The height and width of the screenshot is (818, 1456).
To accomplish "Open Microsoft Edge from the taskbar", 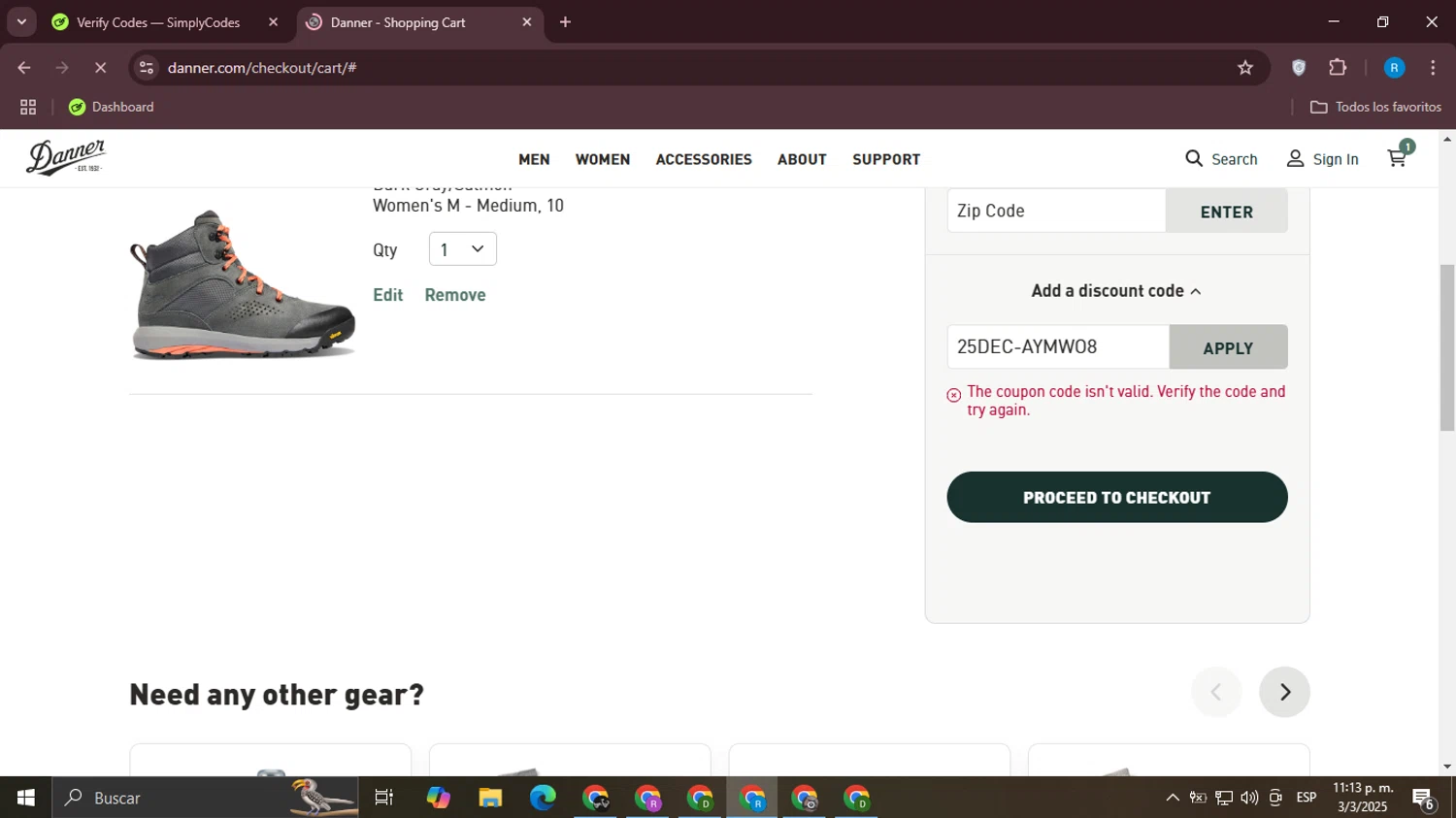I will pyautogui.click(x=543, y=798).
